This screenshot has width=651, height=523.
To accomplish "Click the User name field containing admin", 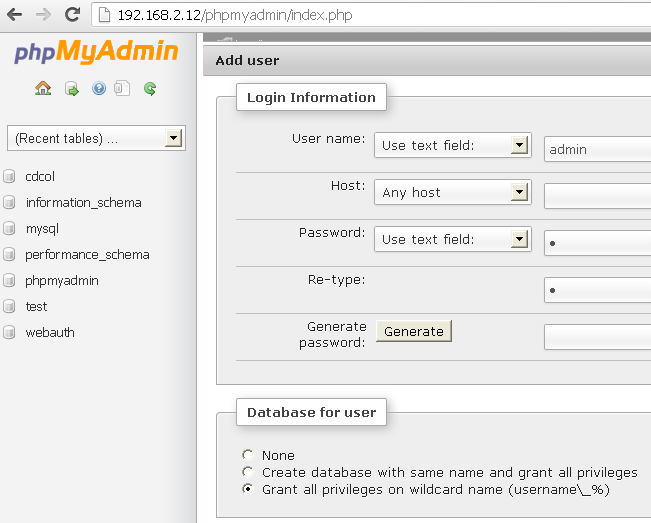I will pyautogui.click(x=597, y=149).
